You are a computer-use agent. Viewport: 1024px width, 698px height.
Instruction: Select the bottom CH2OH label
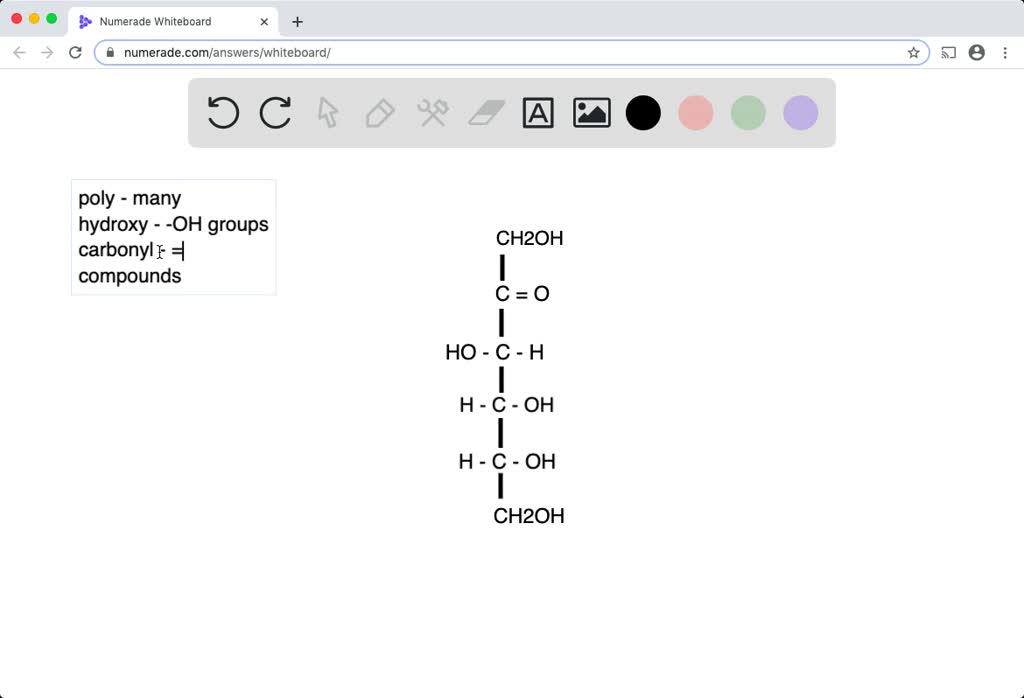coord(529,516)
